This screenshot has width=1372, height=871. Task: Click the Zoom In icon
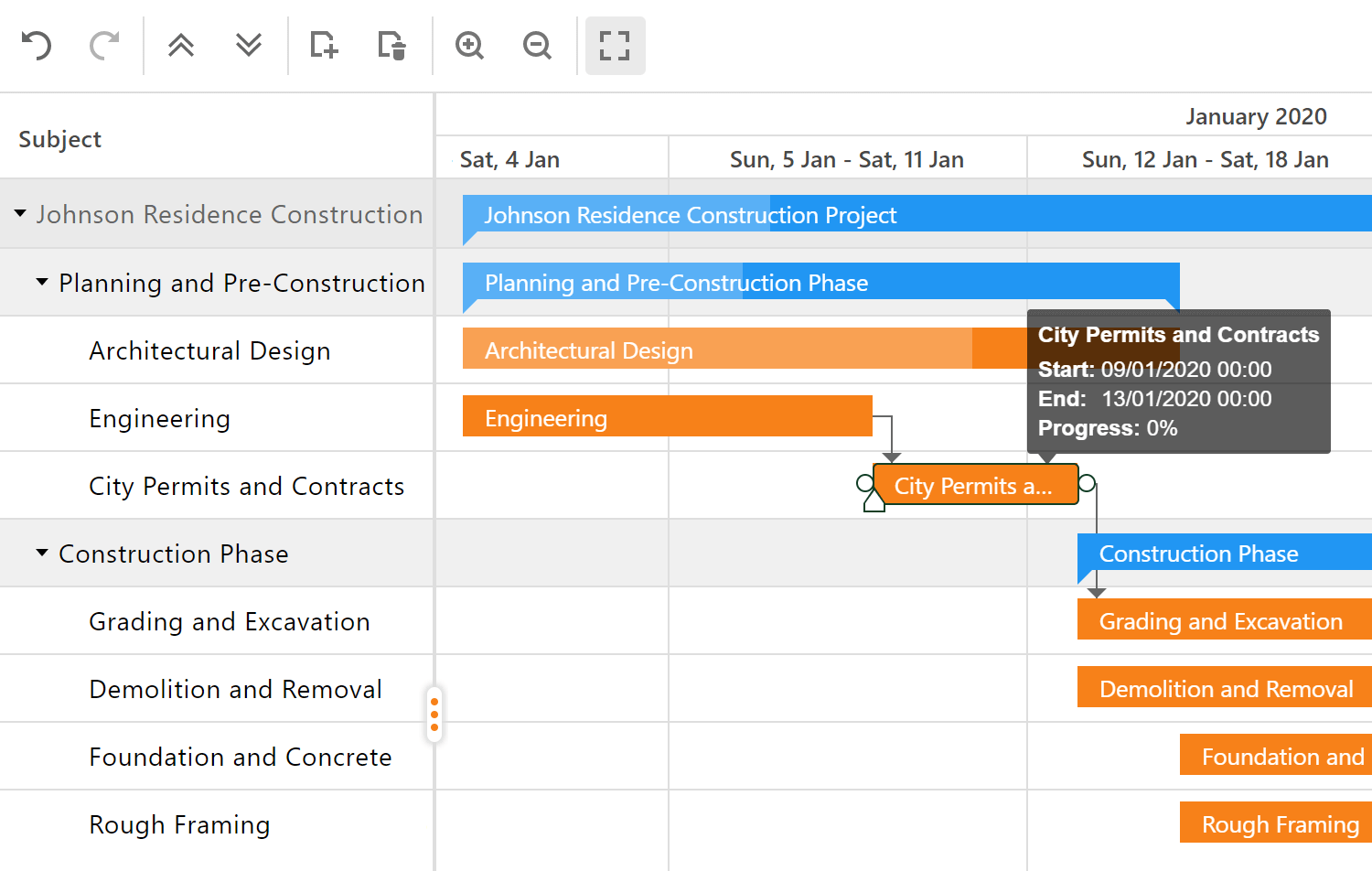click(x=468, y=46)
